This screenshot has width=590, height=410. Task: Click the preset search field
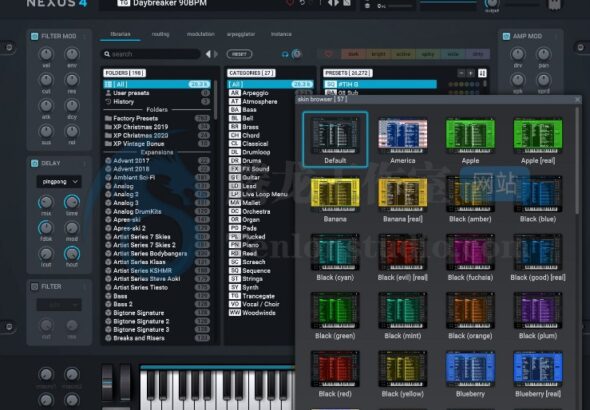(151, 54)
